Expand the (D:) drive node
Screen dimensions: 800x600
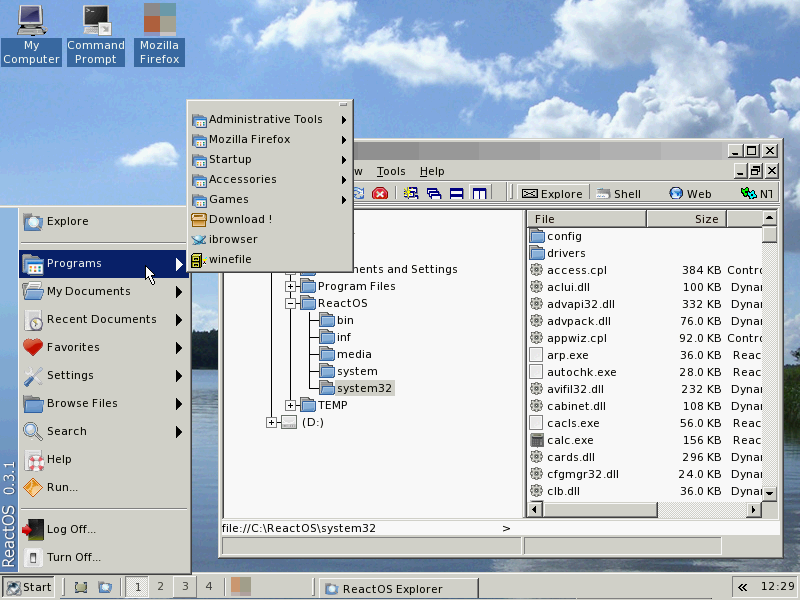(271, 422)
